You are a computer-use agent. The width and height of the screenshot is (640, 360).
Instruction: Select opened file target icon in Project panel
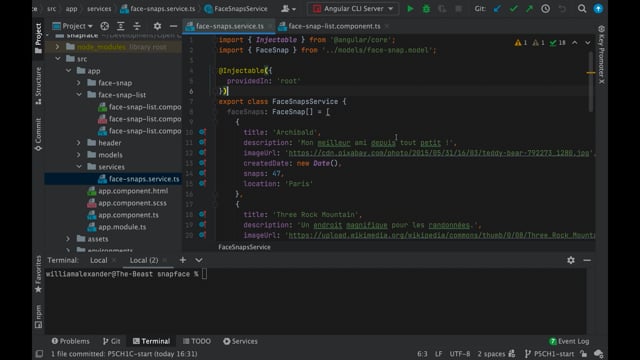coord(104,26)
